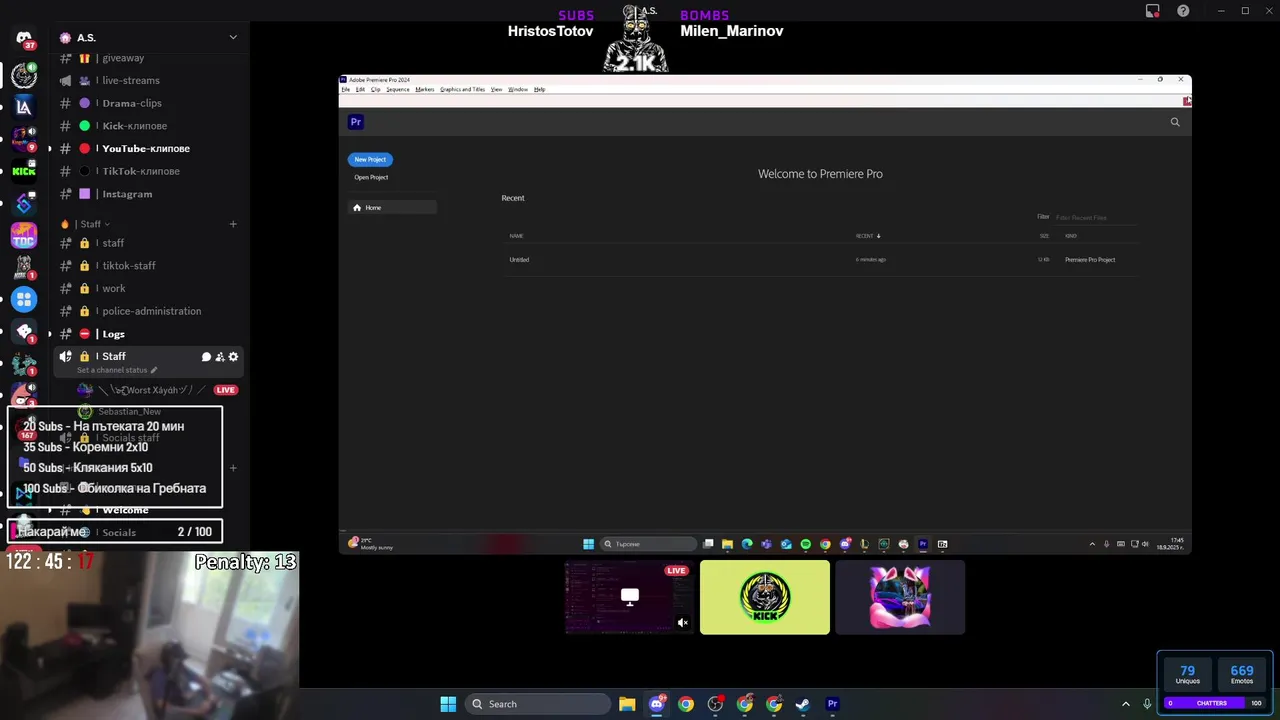Open the Graphics and Titles menu
The width and height of the screenshot is (1280, 720).
coord(462,89)
